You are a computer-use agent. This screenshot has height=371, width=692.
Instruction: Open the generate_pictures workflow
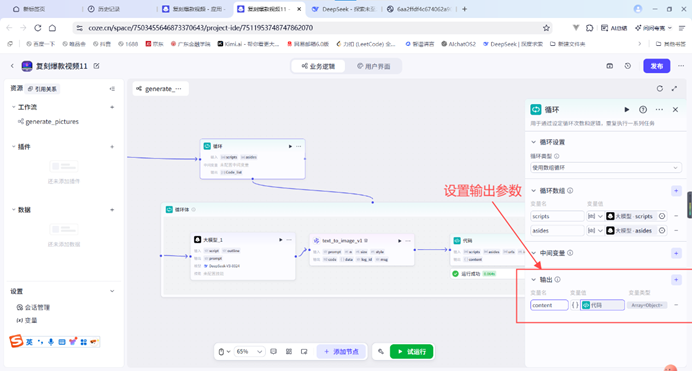[49, 121]
